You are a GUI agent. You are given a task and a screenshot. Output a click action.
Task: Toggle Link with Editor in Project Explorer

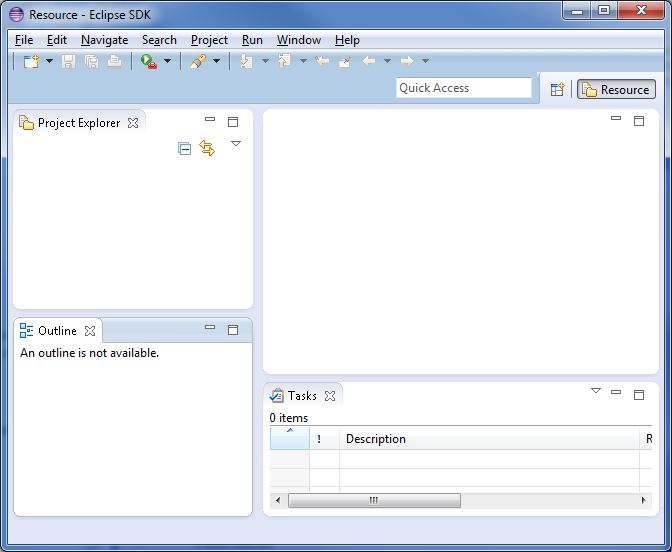[x=207, y=148]
